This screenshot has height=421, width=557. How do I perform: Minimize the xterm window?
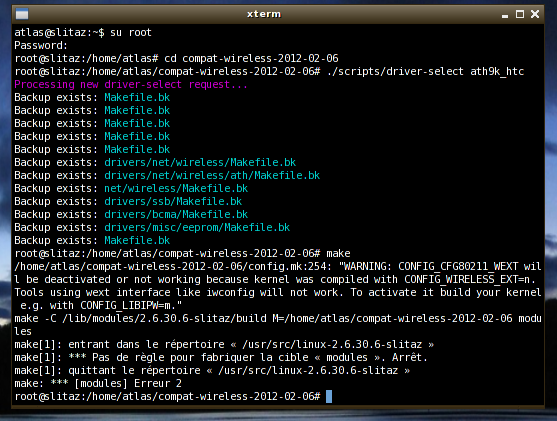pos(505,15)
